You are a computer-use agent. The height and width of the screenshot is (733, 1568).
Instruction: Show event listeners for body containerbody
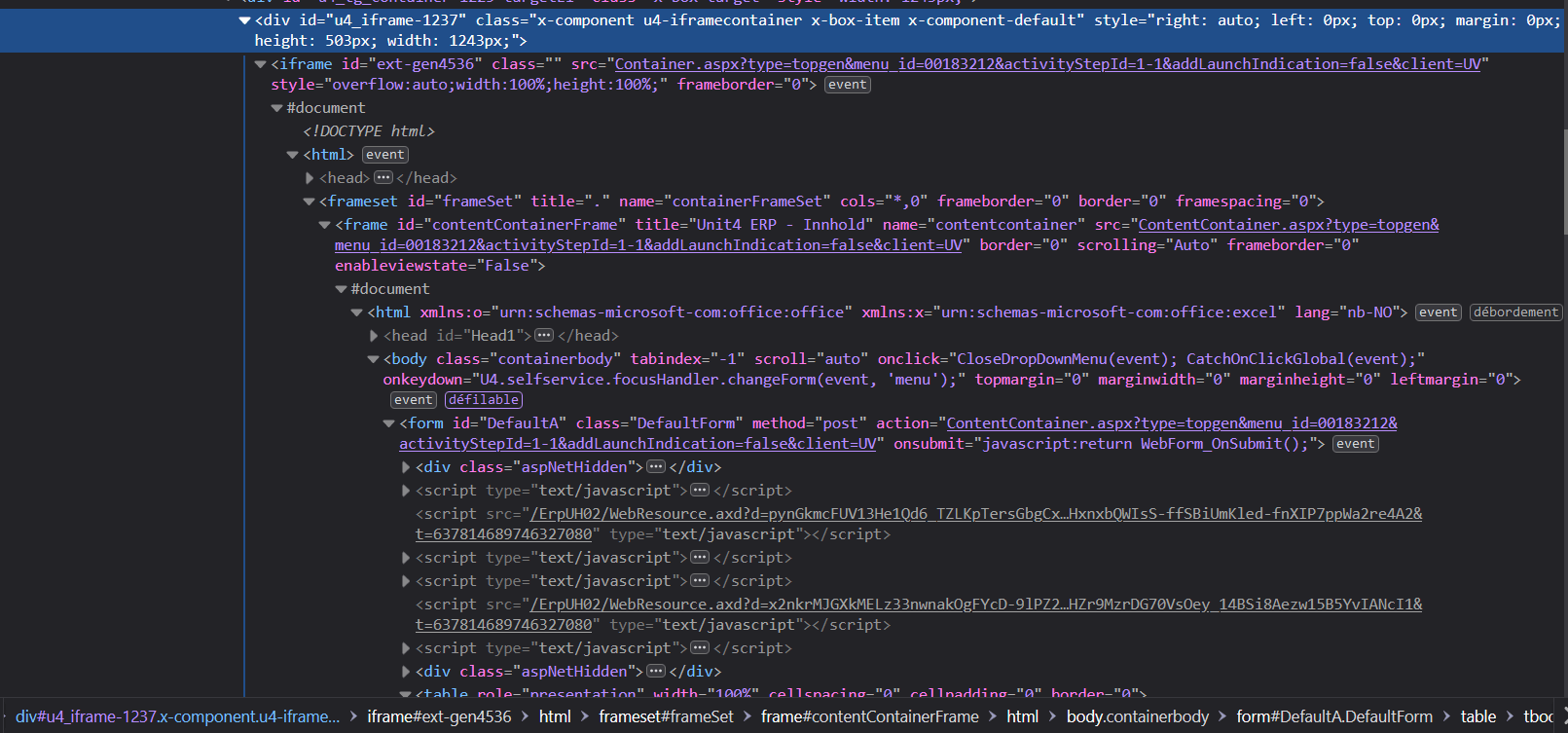click(414, 400)
